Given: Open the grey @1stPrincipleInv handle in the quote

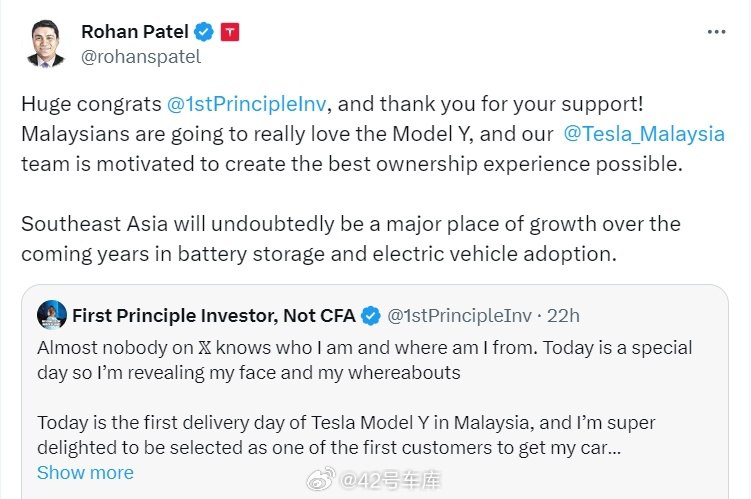Looking at the screenshot, I should tap(459, 316).
